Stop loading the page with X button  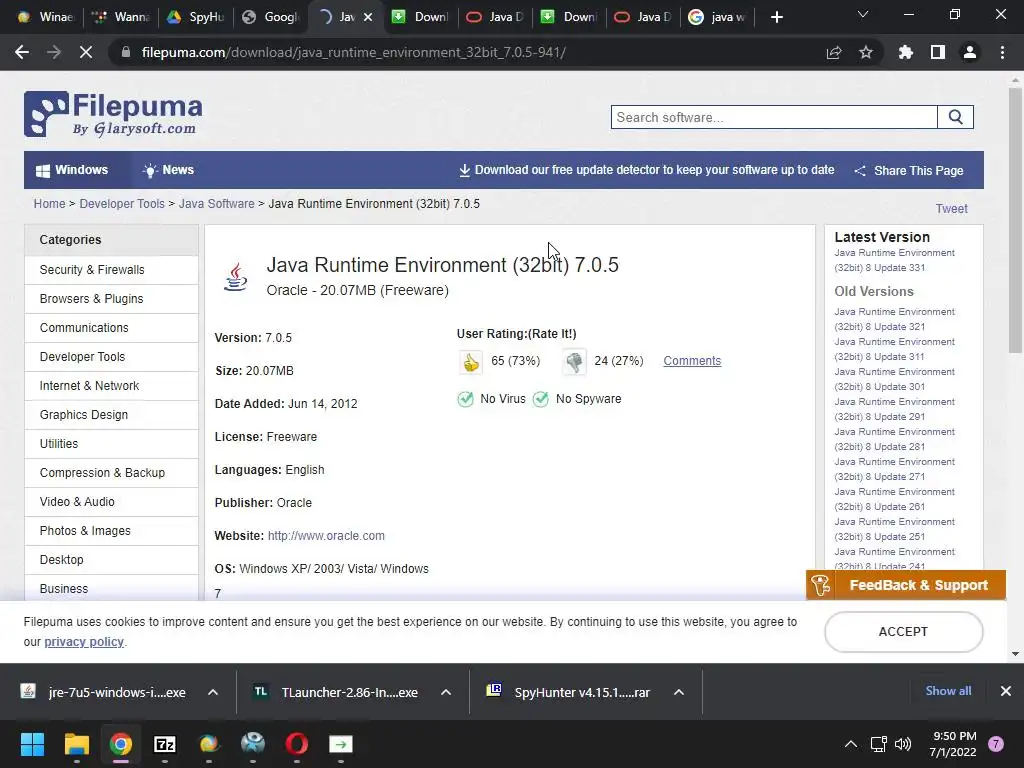point(86,52)
